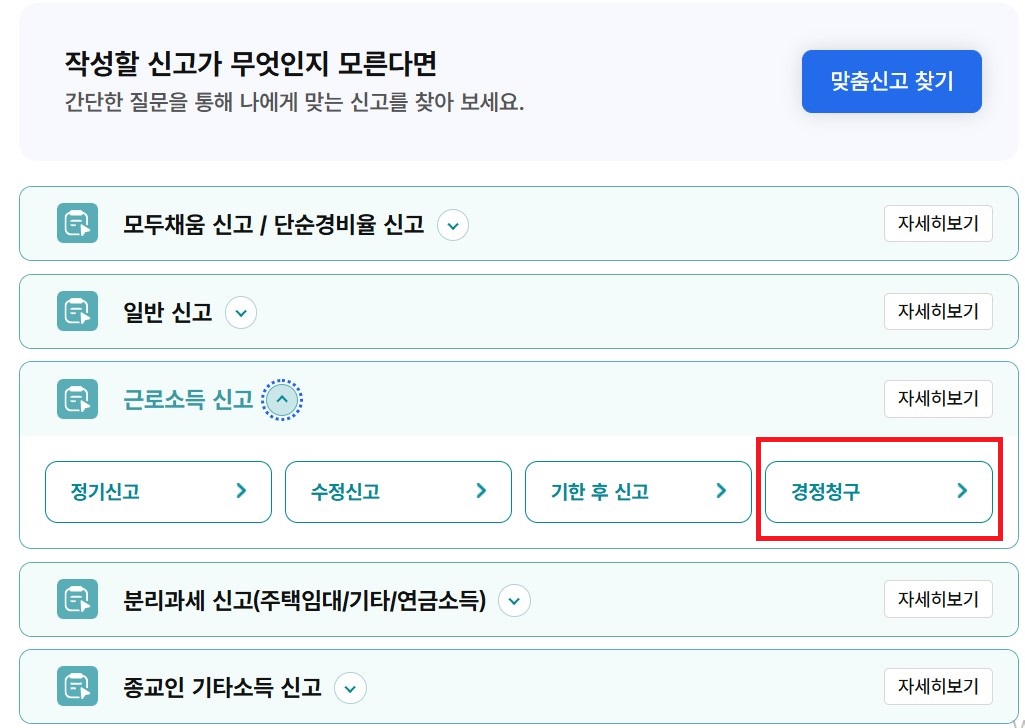Image resolution: width=1025 pixels, height=728 pixels.
Task: Collapse the 근로소득 신고 section
Action: tap(282, 399)
